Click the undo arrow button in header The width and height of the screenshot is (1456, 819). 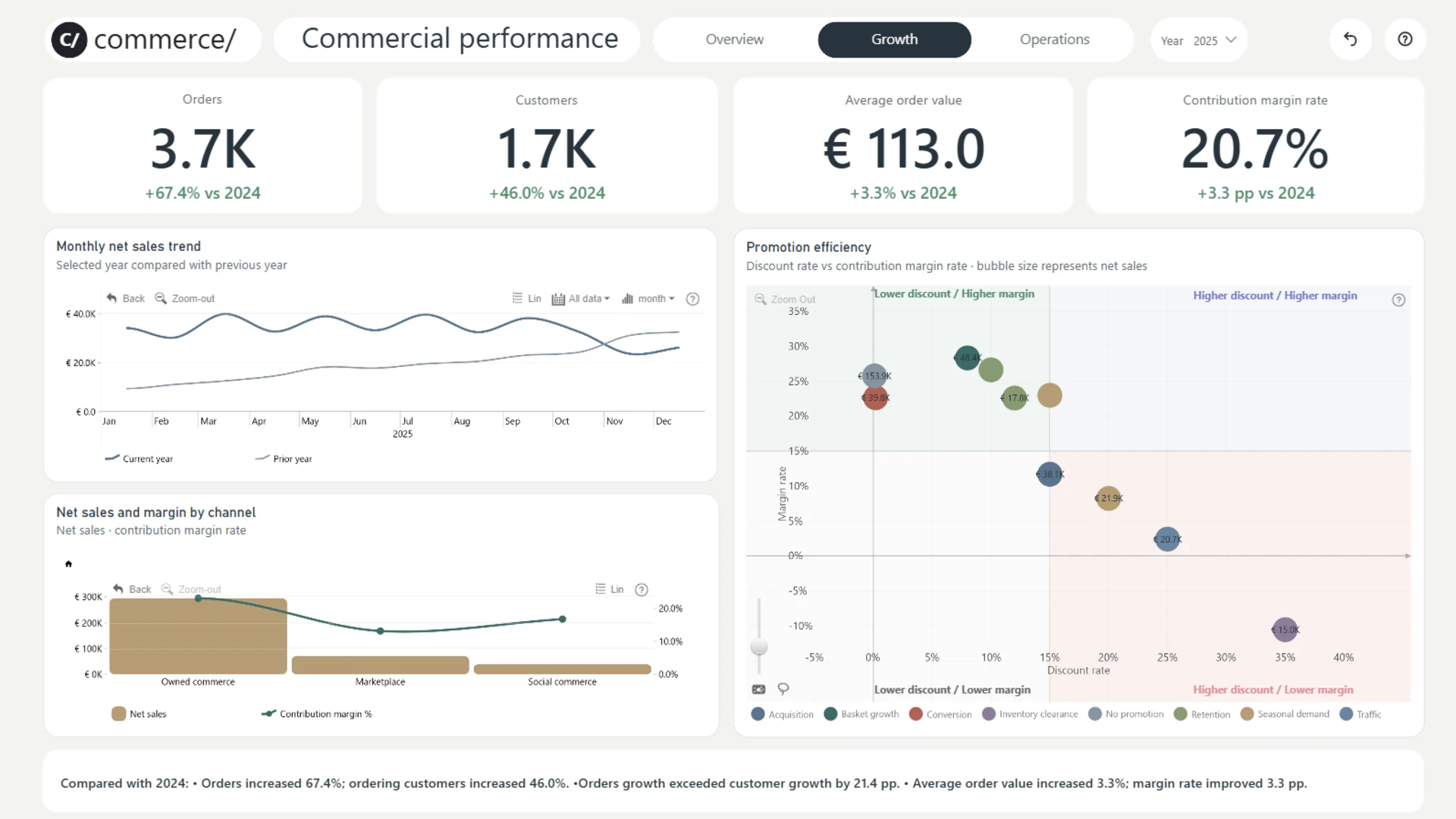(x=1350, y=39)
